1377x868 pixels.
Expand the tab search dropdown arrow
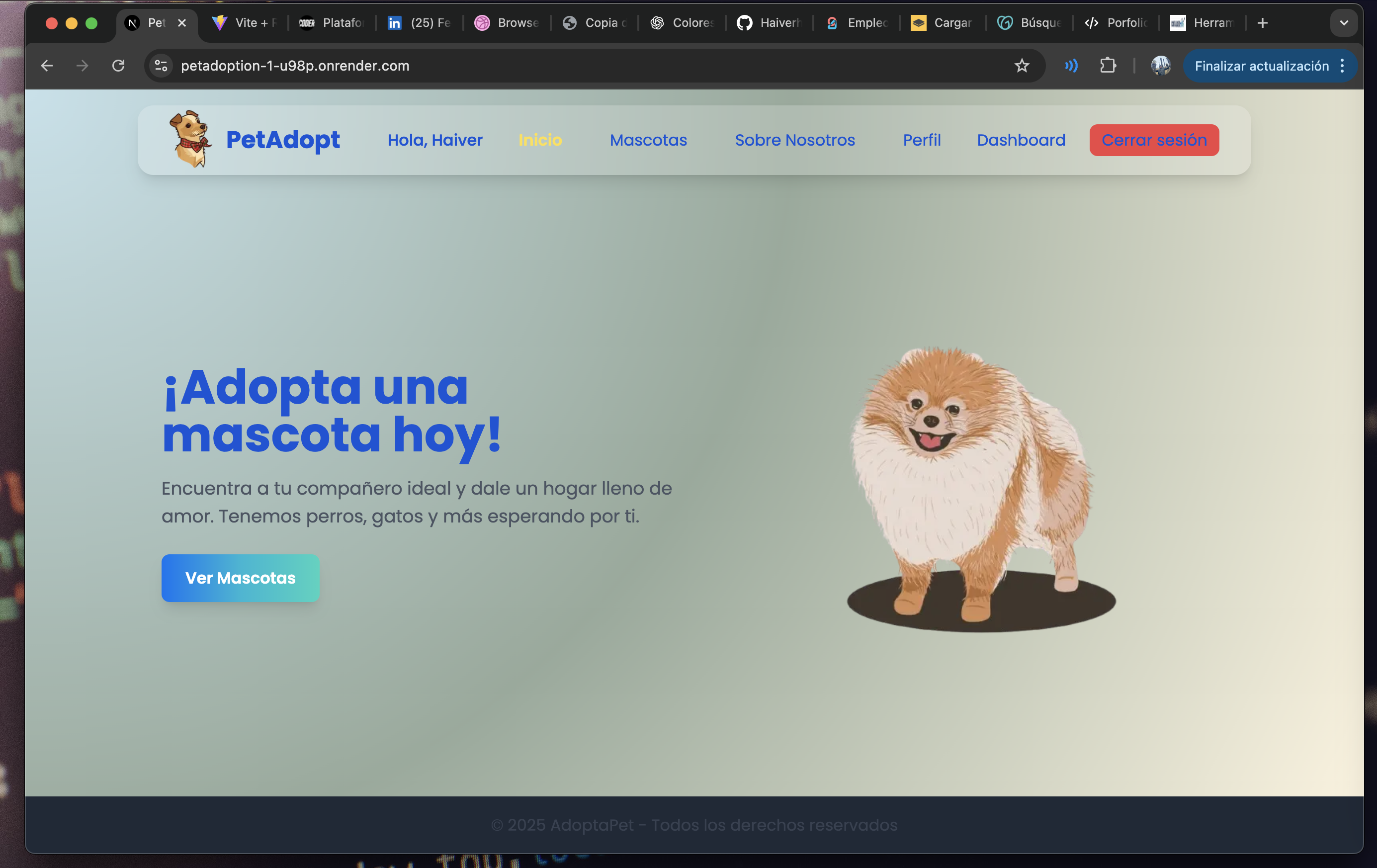[x=1344, y=23]
